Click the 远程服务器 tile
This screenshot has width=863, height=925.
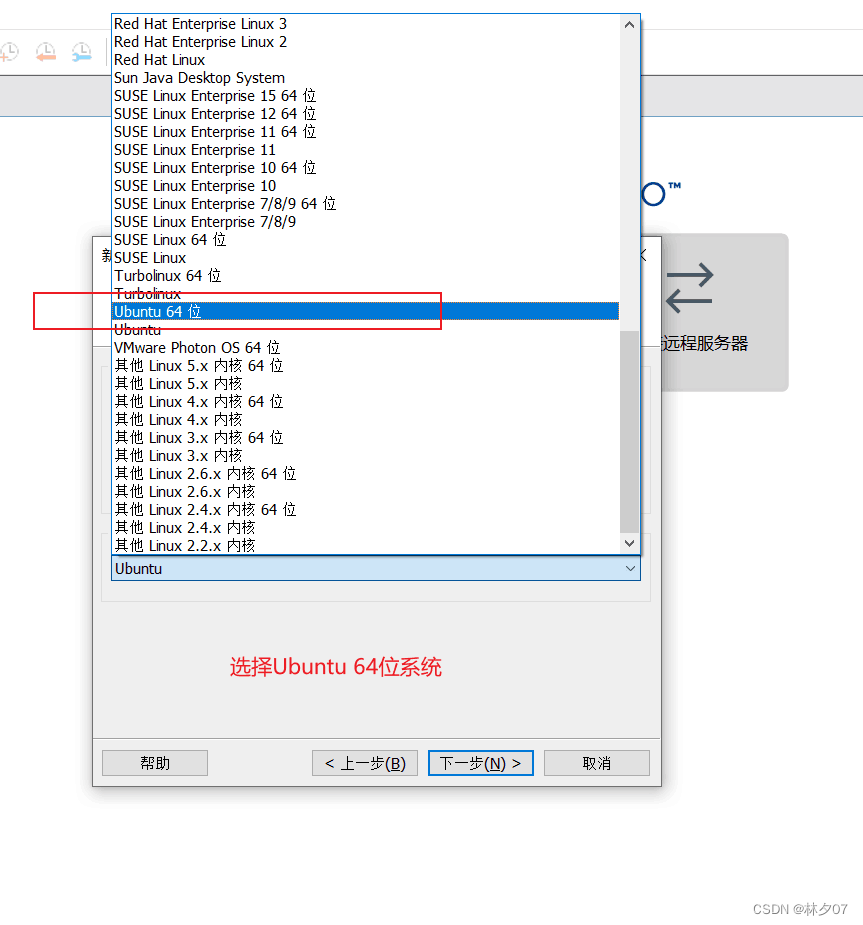(724, 312)
